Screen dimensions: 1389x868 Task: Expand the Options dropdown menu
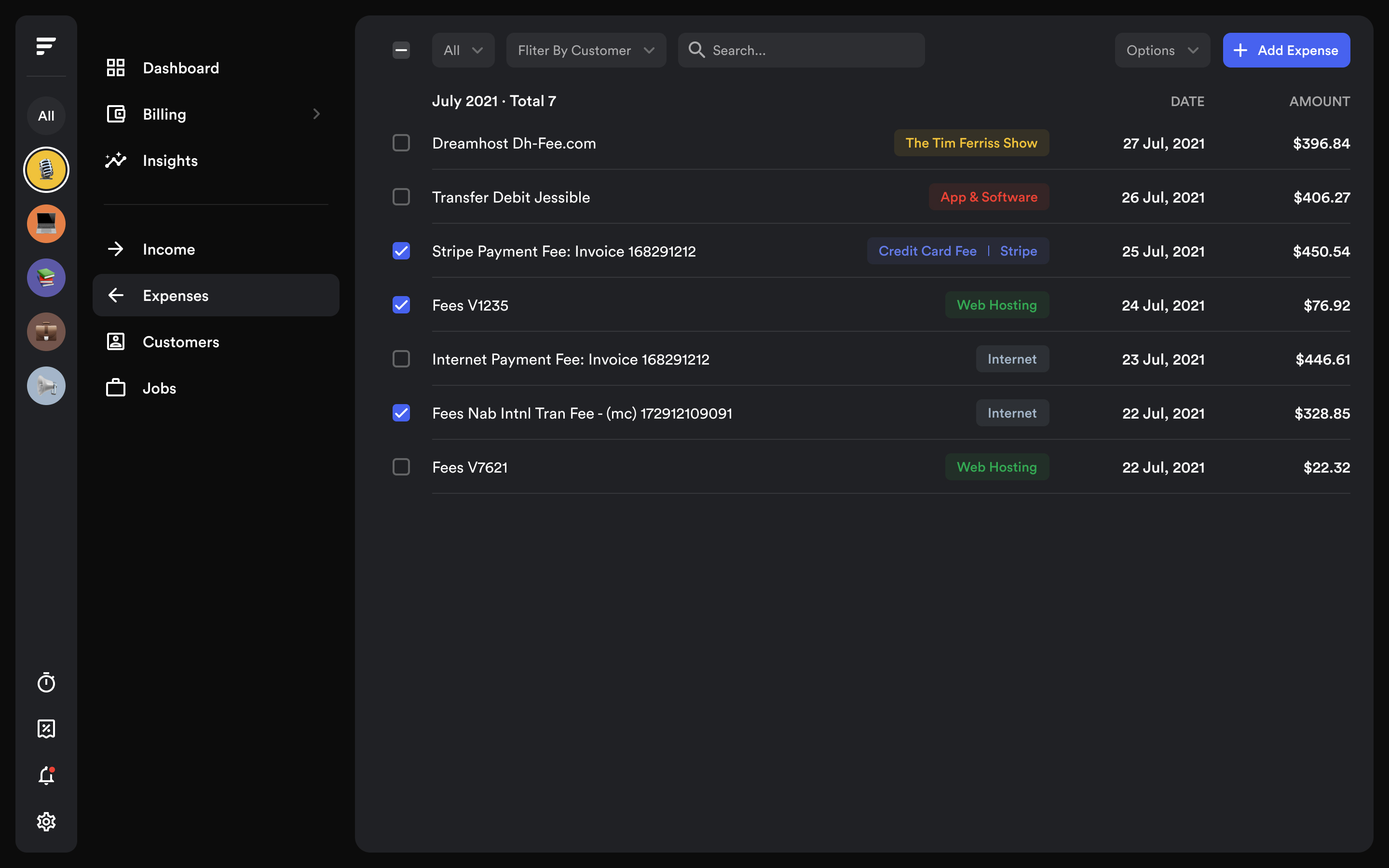[x=1162, y=49]
